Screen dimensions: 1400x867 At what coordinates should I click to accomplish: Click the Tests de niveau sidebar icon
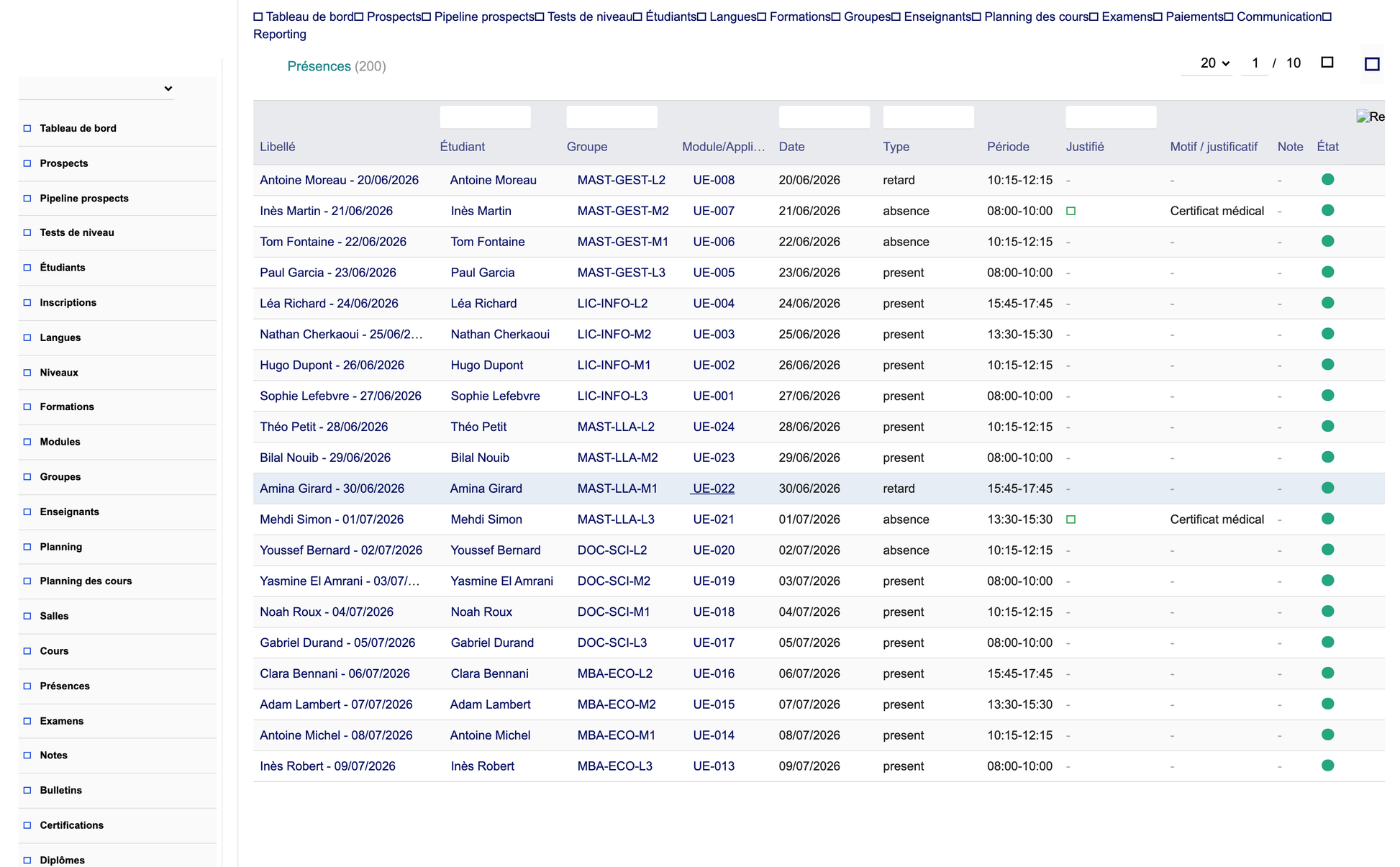[x=27, y=232]
